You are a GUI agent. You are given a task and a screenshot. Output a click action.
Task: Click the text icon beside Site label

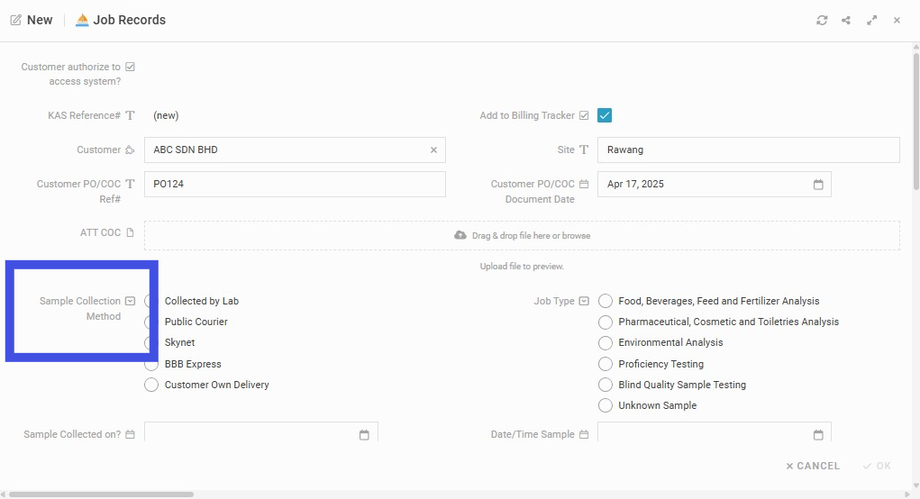tap(584, 150)
